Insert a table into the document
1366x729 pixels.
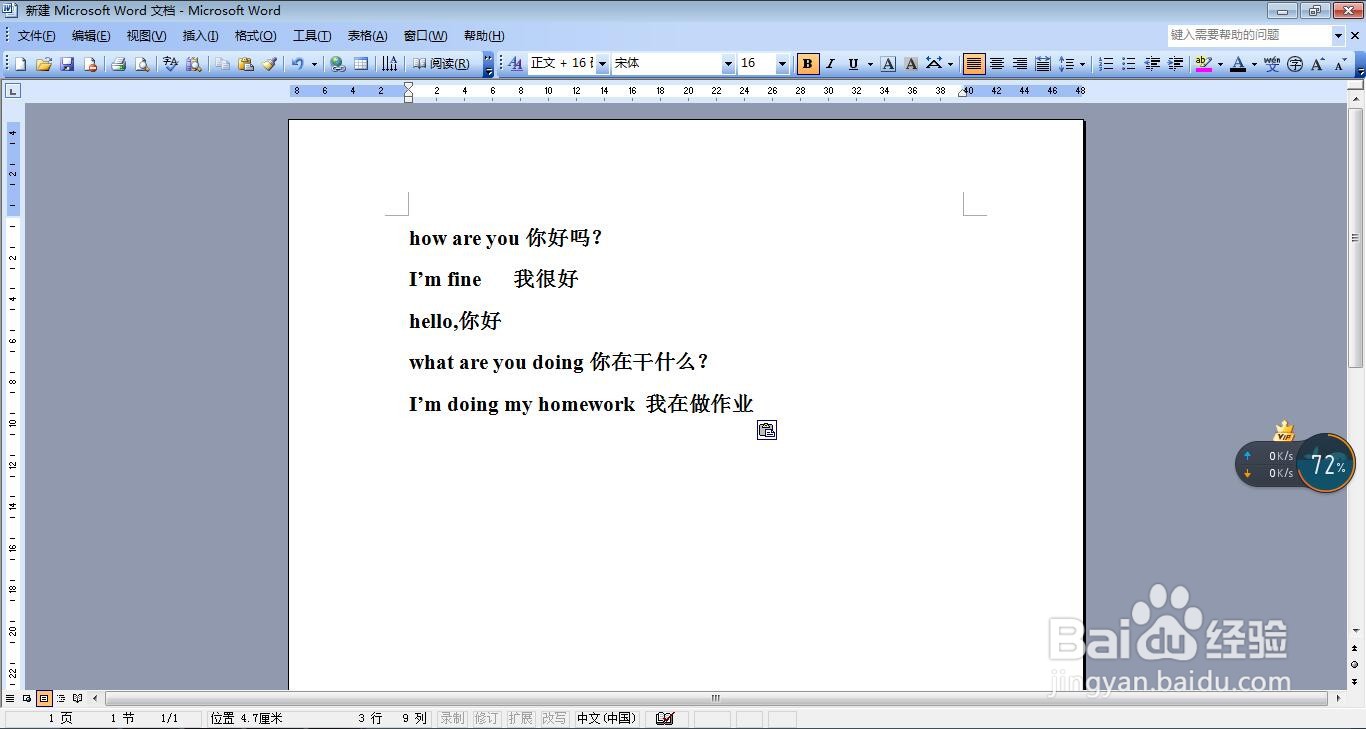coord(362,63)
